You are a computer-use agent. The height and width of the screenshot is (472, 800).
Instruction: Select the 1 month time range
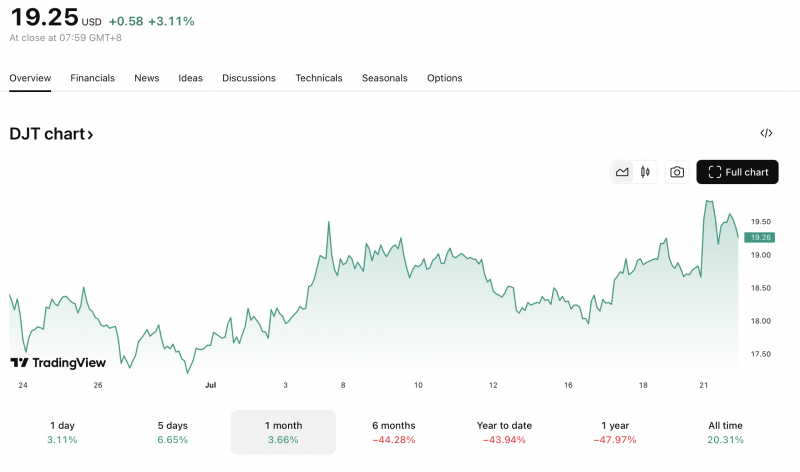[283, 432]
